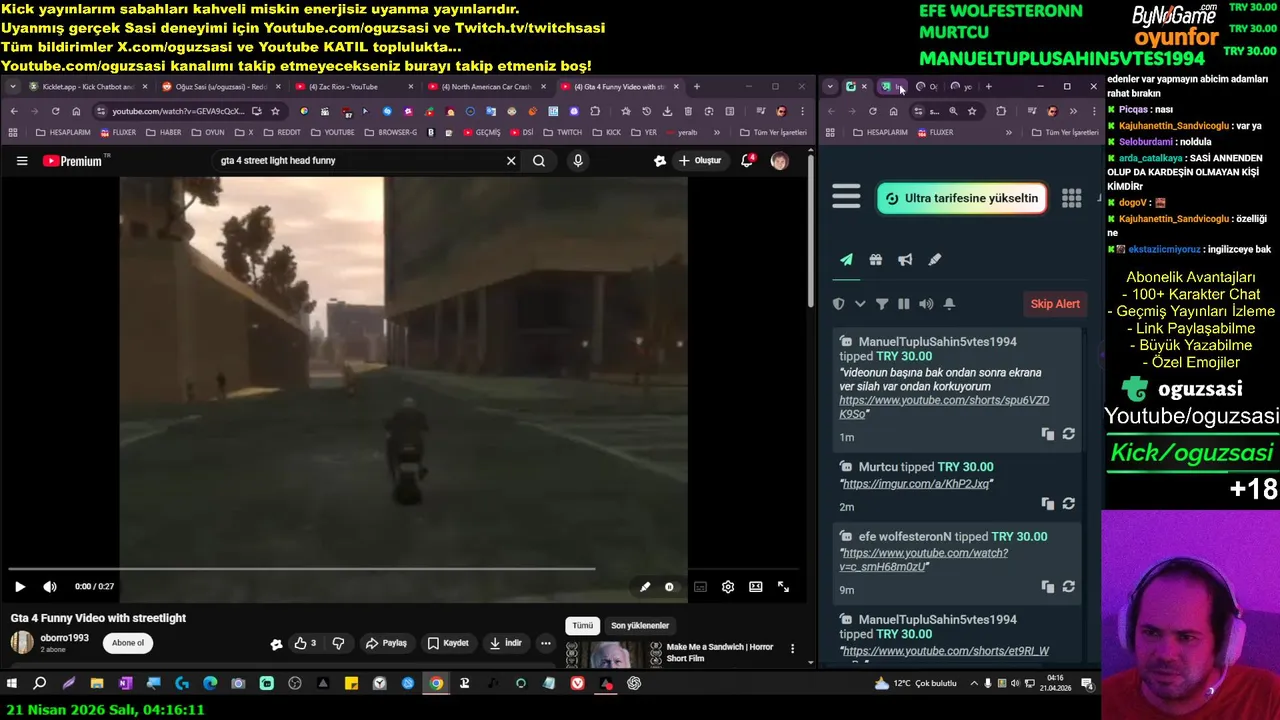1280x720 pixels.
Task: Subscribe with Abone ol button
Action: [x=128, y=643]
